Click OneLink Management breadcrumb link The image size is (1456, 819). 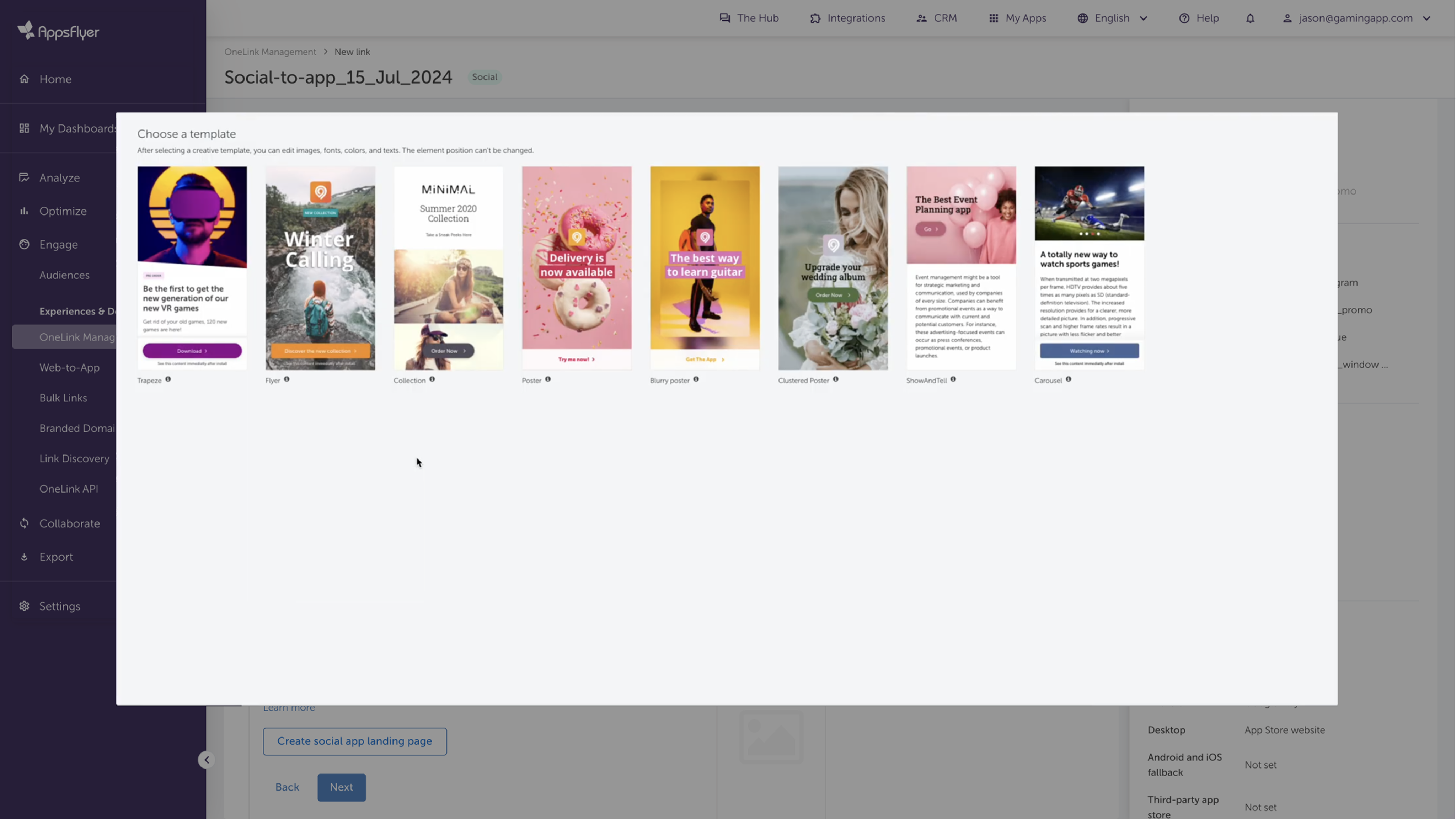[270, 52]
